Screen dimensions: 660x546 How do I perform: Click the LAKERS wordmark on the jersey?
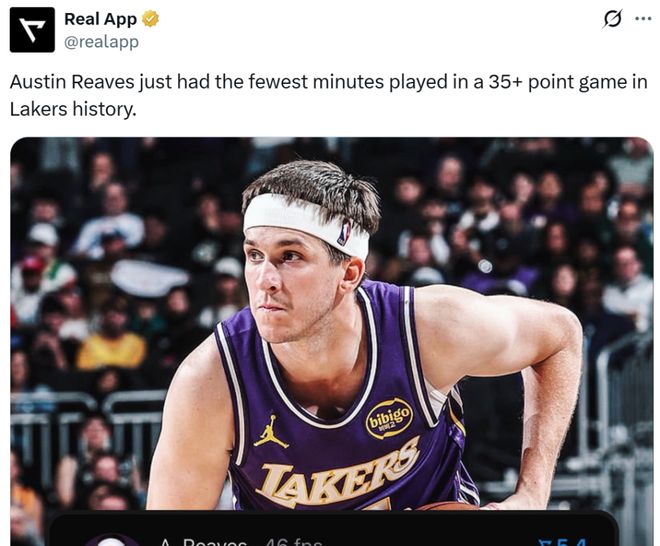(x=338, y=473)
